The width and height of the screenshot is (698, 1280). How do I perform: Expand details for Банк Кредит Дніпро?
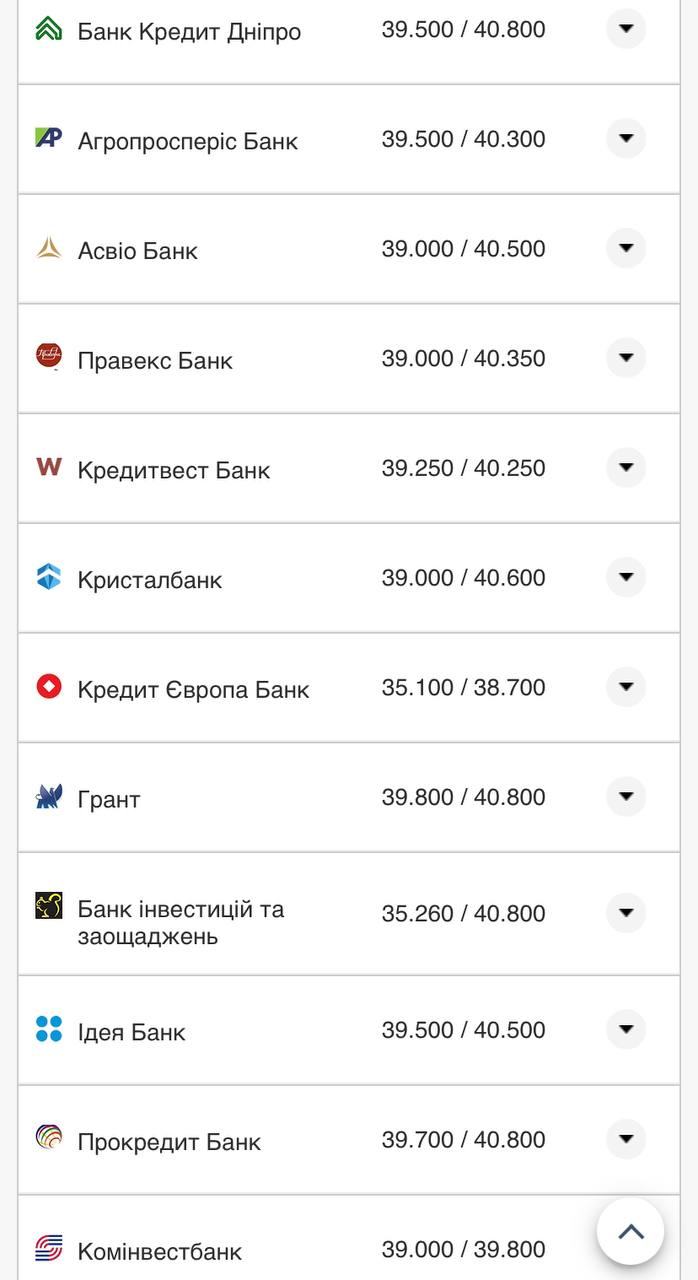(626, 29)
